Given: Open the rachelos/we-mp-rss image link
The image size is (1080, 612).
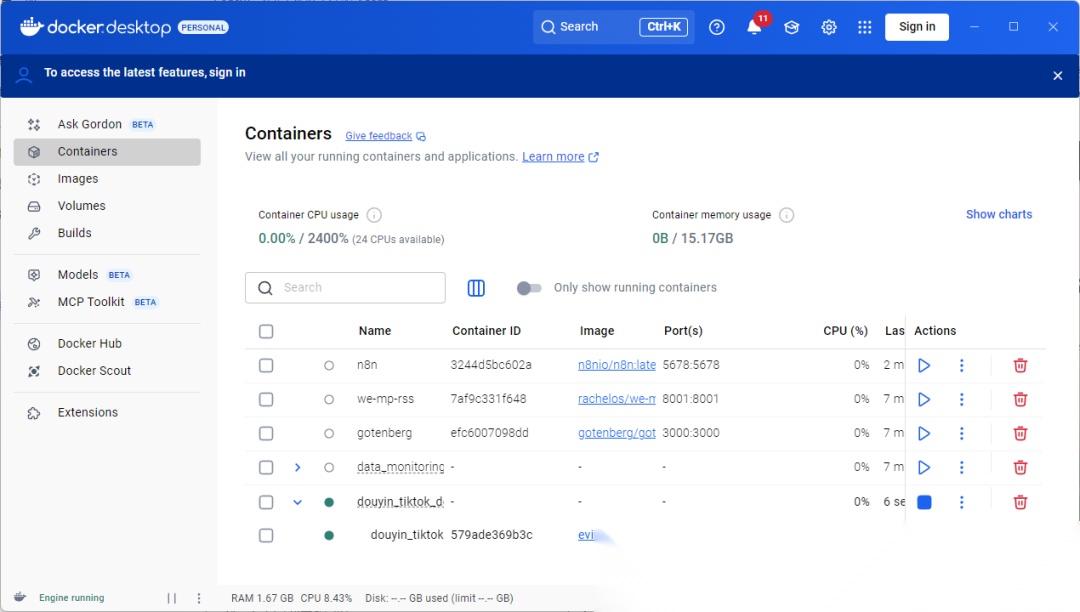Looking at the screenshot, I should coord(616,399).
